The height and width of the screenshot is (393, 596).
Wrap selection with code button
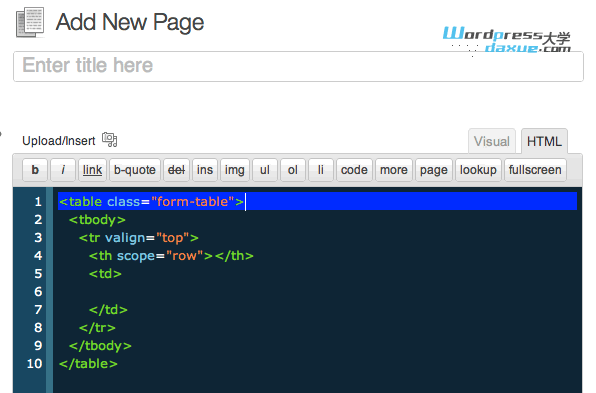click(x=354, y=170)
